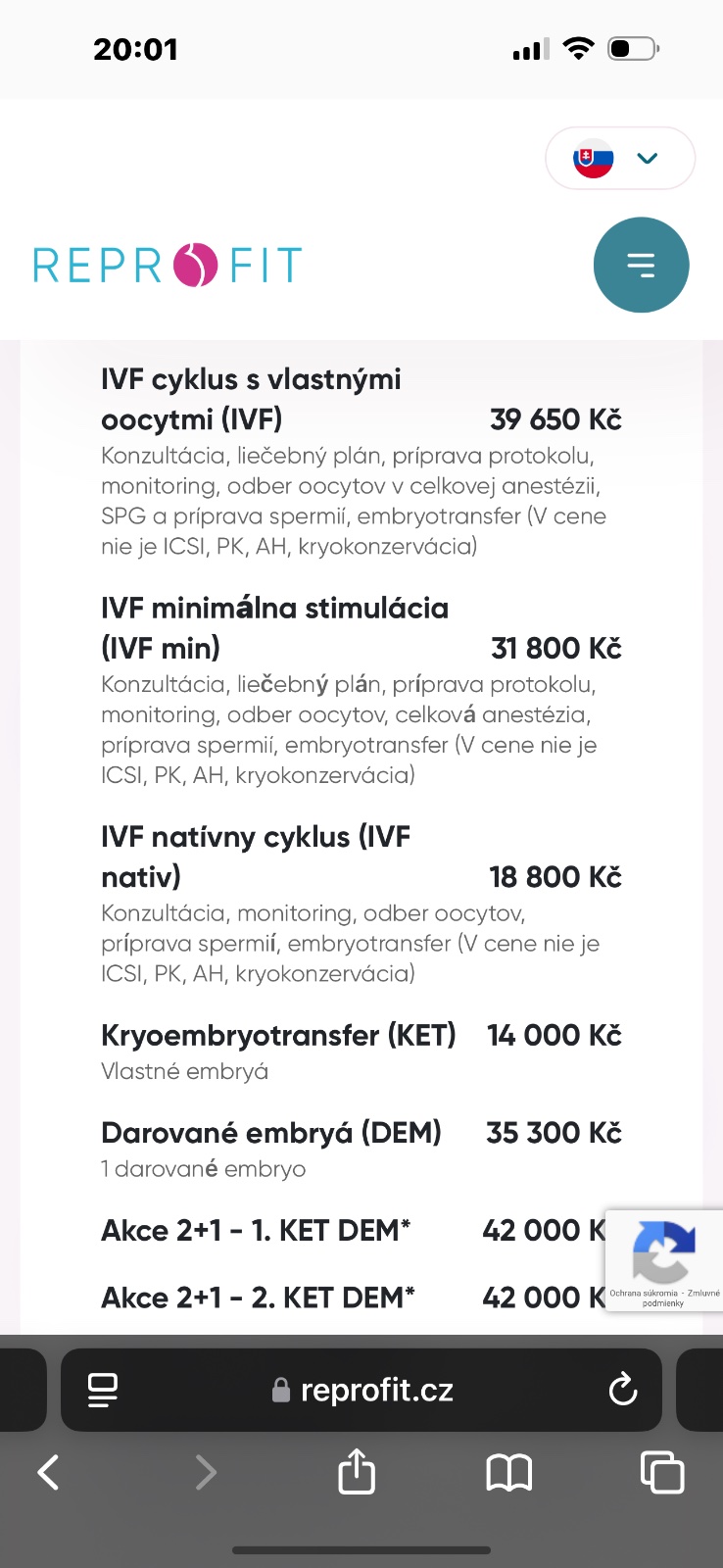The image size is (723, 1568).
Task: Click the Reprofit logo
Action: point(168,266)
